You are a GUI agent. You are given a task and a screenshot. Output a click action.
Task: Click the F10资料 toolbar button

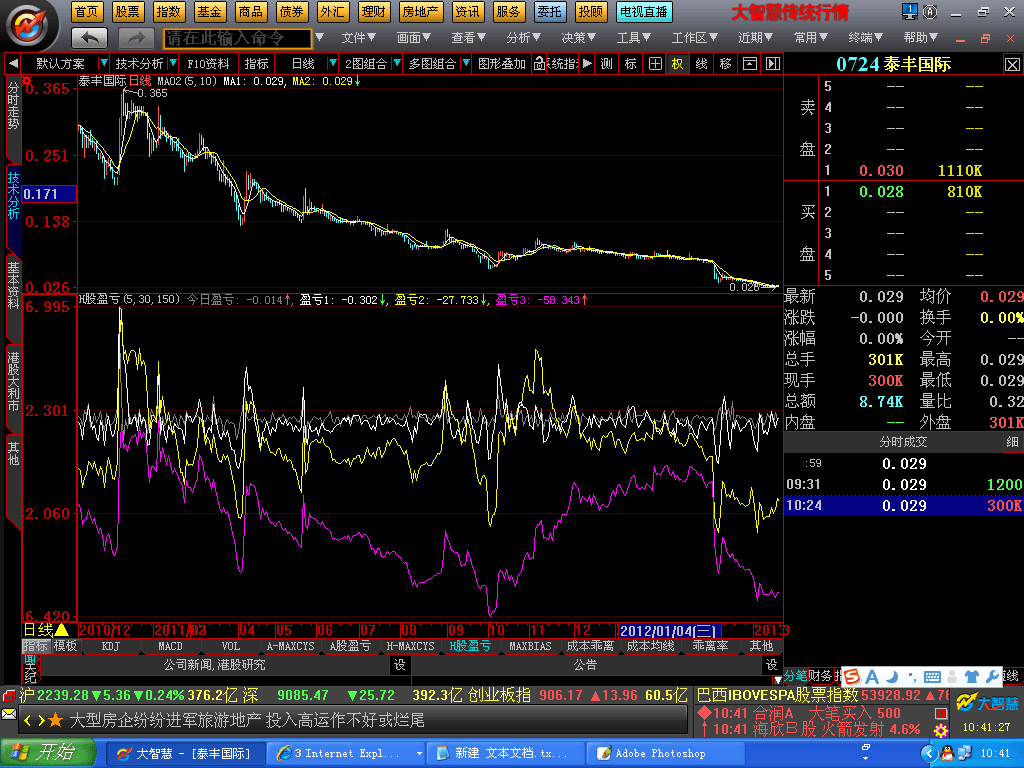point(208,63)
